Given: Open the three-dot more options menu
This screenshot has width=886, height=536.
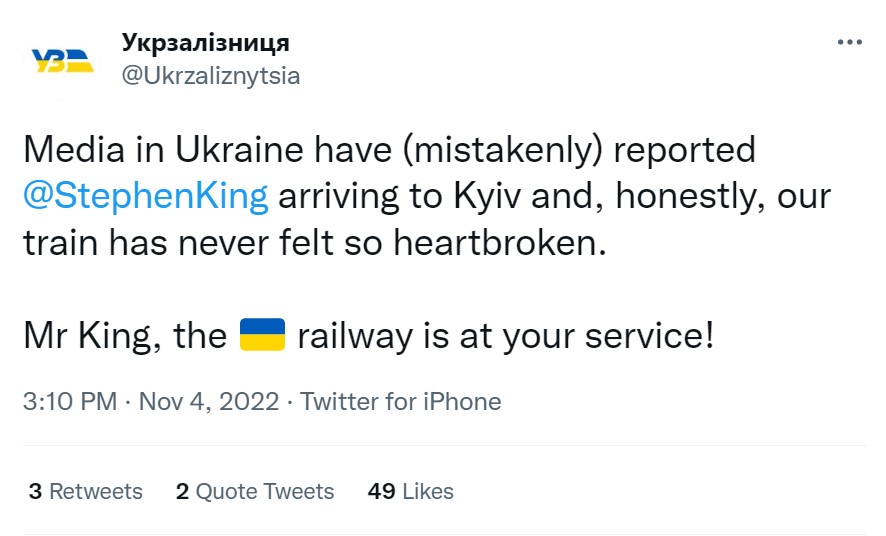Looking at the screenshot, I should (x=849, y=44).
